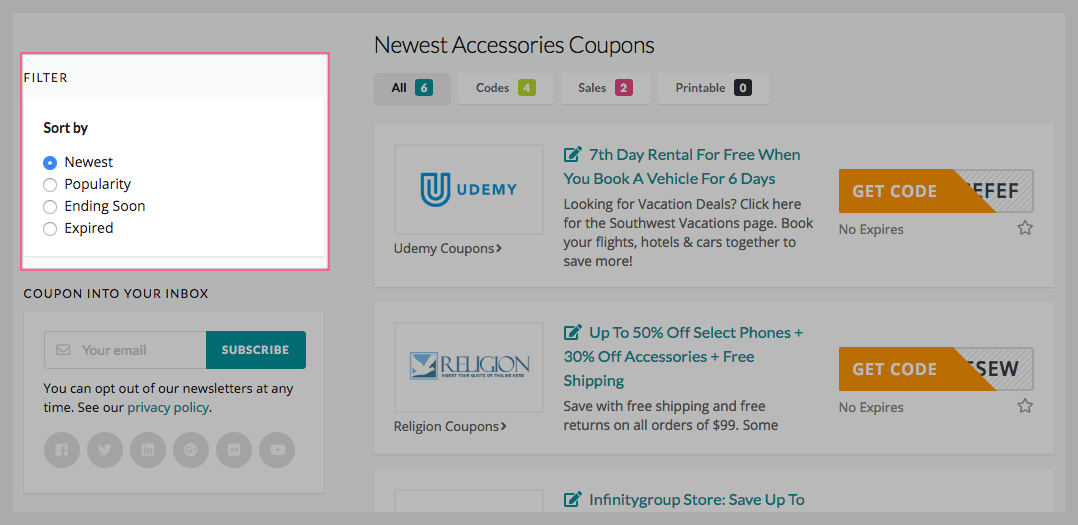Switch to the Printable tab
1078x525 pixels.
click(x=714, y=88)
